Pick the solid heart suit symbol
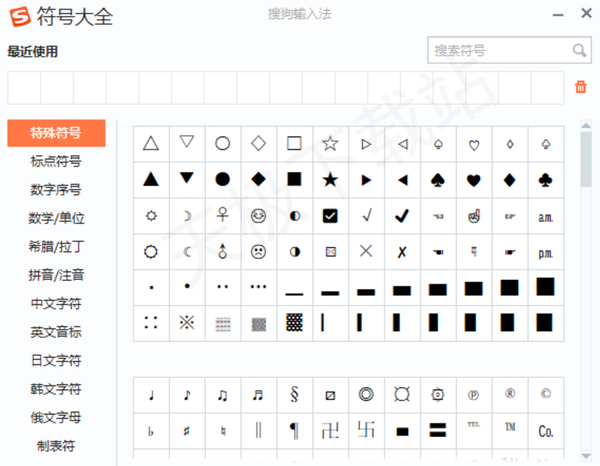 click(473, 180)
